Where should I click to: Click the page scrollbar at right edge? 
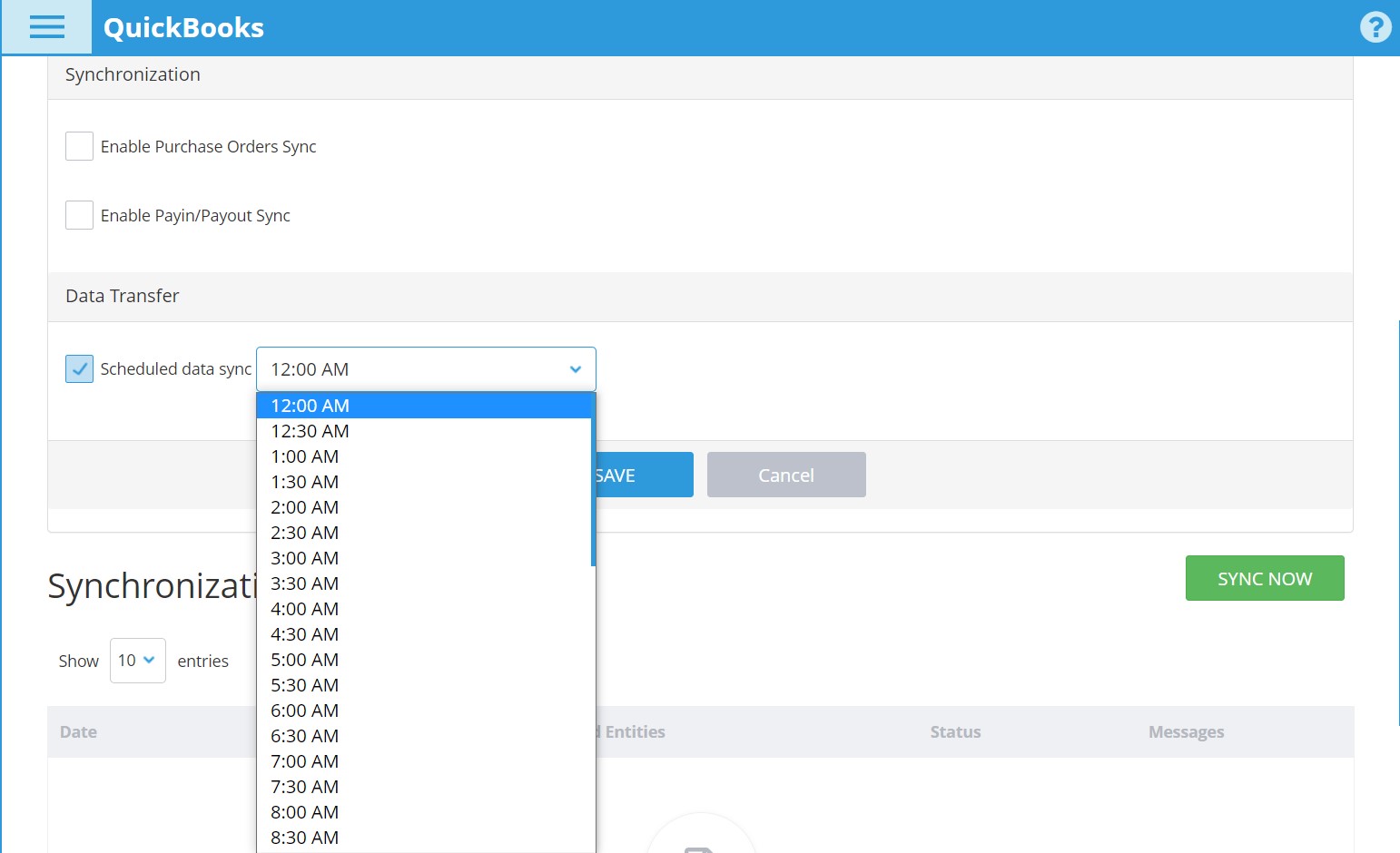click(1398, 523)
